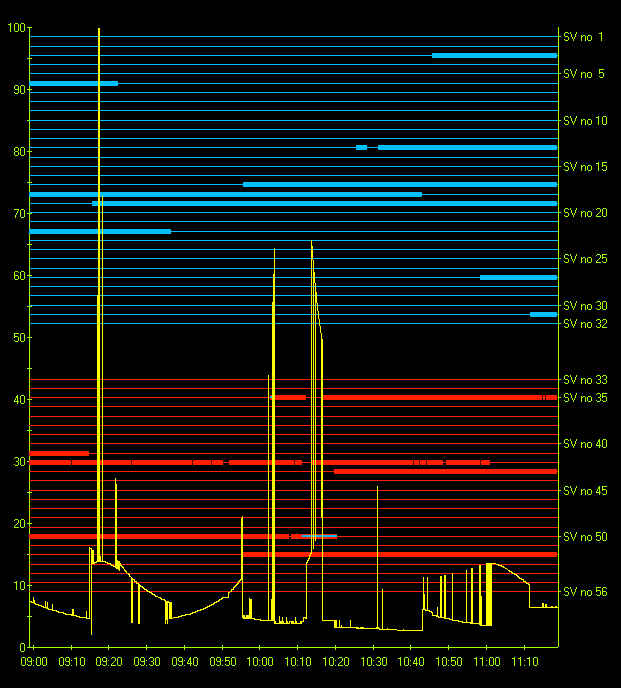Select the 10:00 time tick label
This screenshot has width=621, height=688.
tap(260, 662)
